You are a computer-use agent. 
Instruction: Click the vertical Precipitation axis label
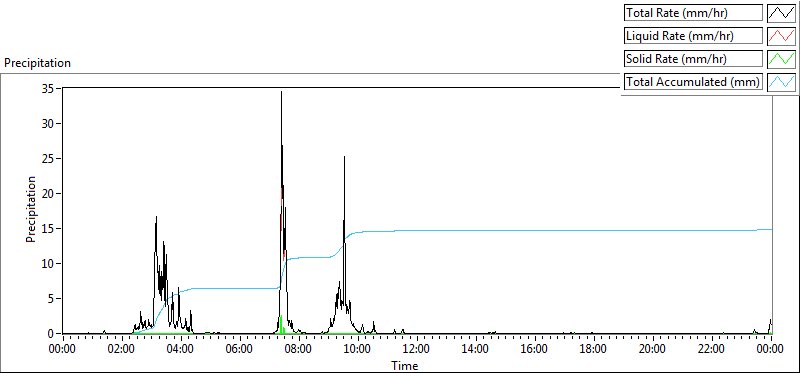point(31,209)
